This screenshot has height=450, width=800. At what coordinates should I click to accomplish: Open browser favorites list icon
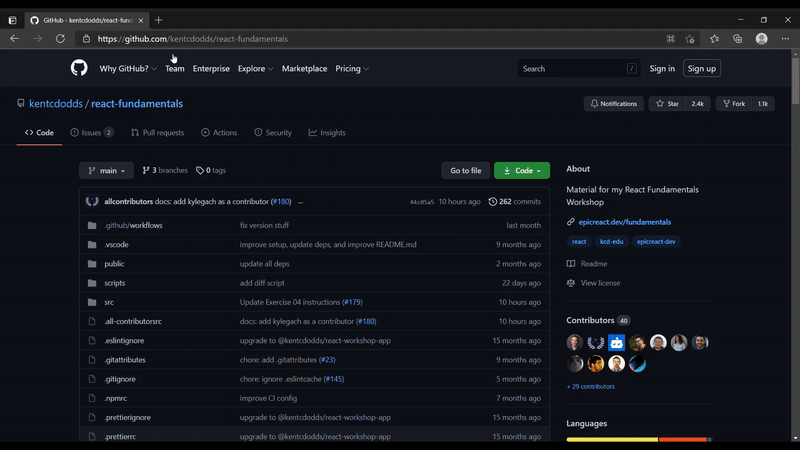coord(714,39)
